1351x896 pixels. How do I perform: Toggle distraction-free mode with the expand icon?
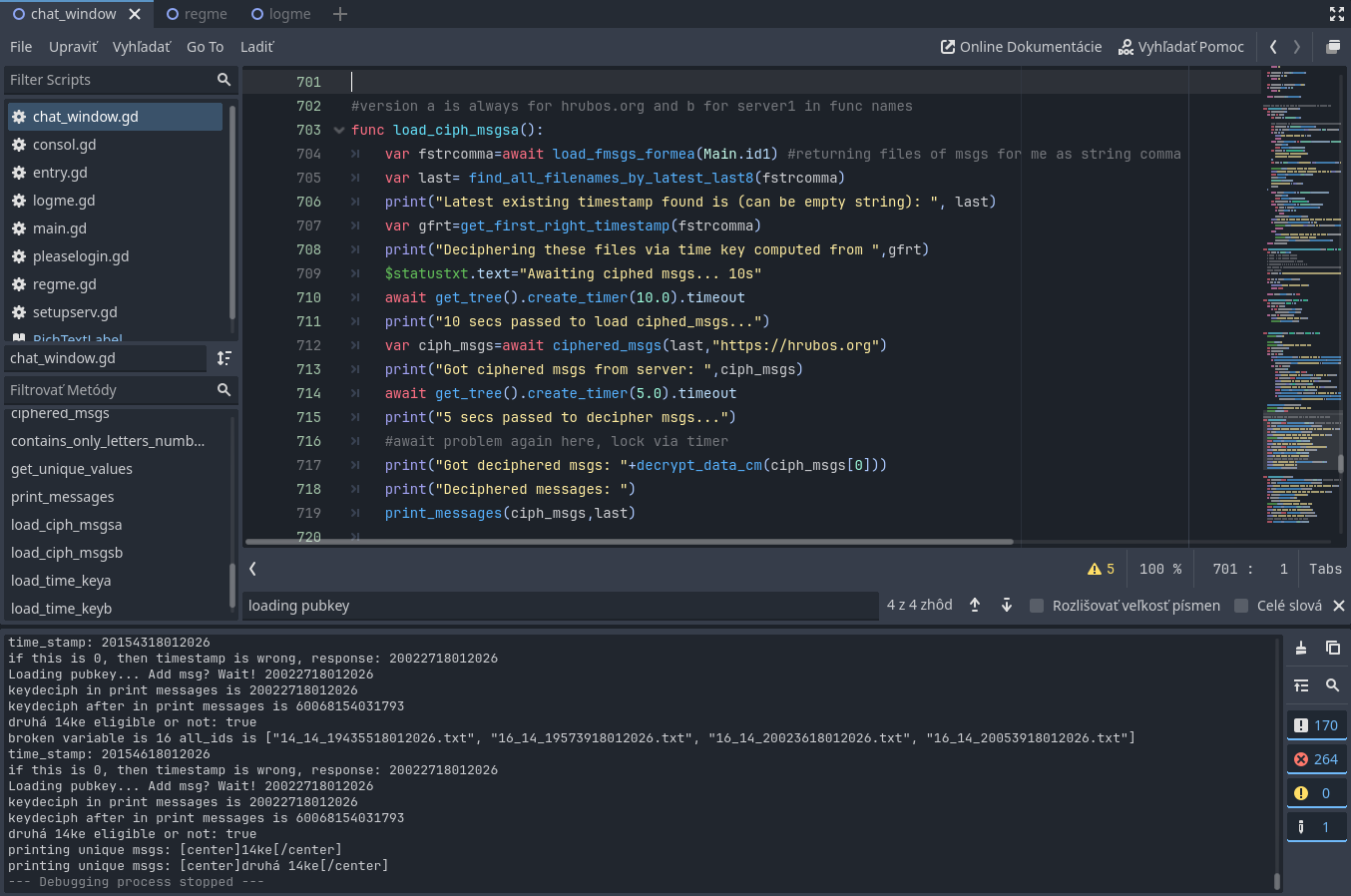tap(1336, 14)
